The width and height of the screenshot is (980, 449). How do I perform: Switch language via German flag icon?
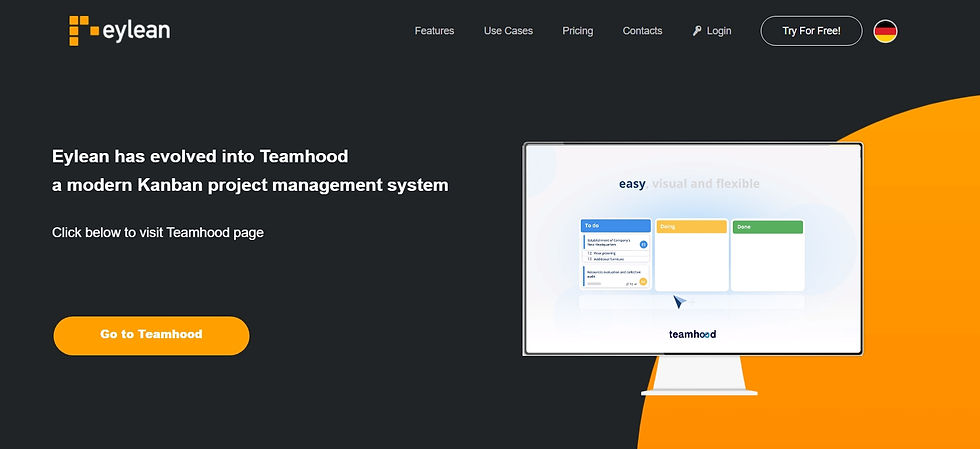tap(885, 31)
